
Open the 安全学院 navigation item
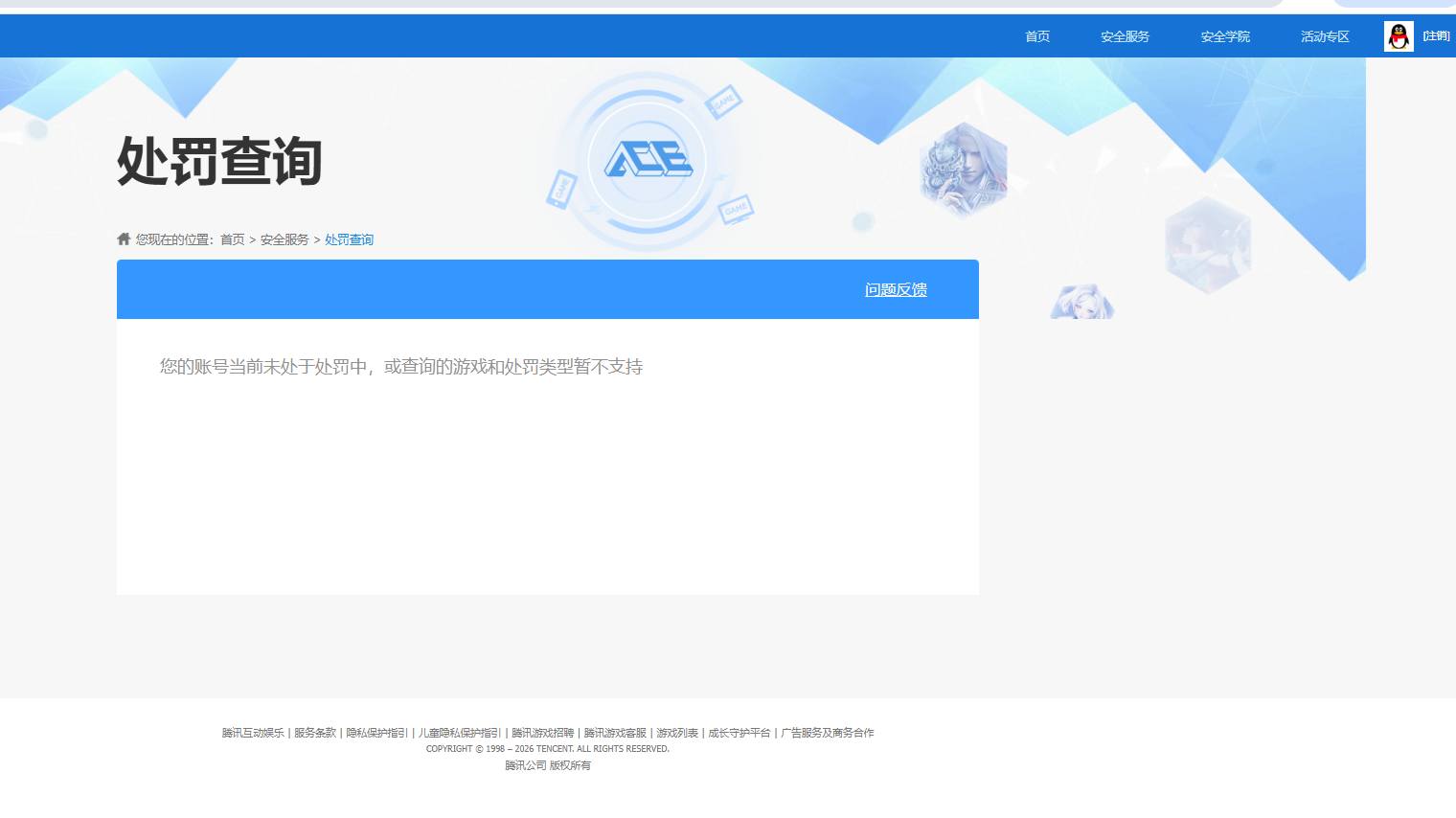tap(1224, 35)
